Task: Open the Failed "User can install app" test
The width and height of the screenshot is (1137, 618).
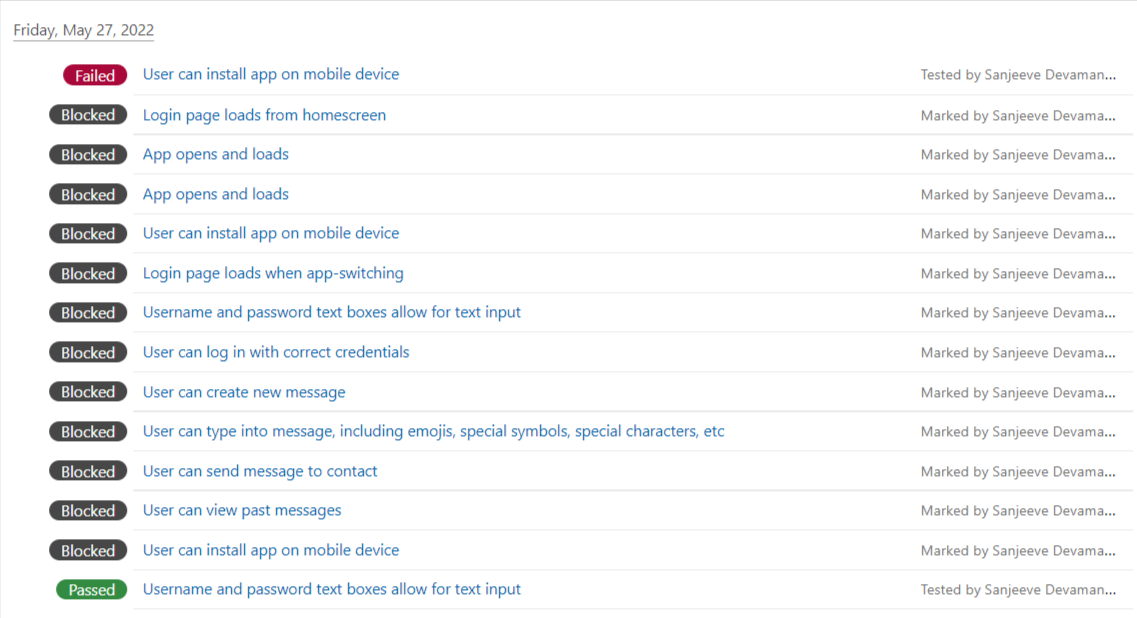Action: coord(270,74)
